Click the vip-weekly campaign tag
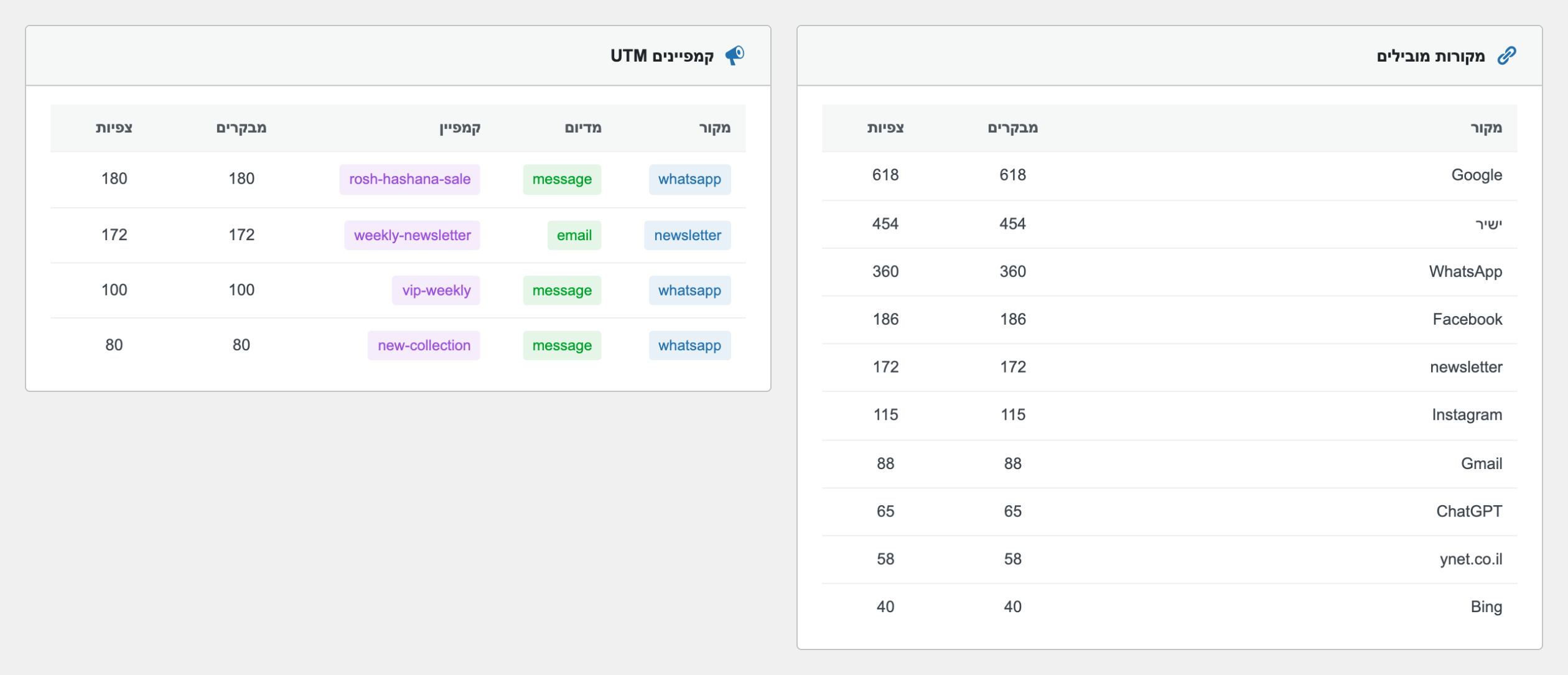The image size is (1568, 675). [x=436, y=291]
